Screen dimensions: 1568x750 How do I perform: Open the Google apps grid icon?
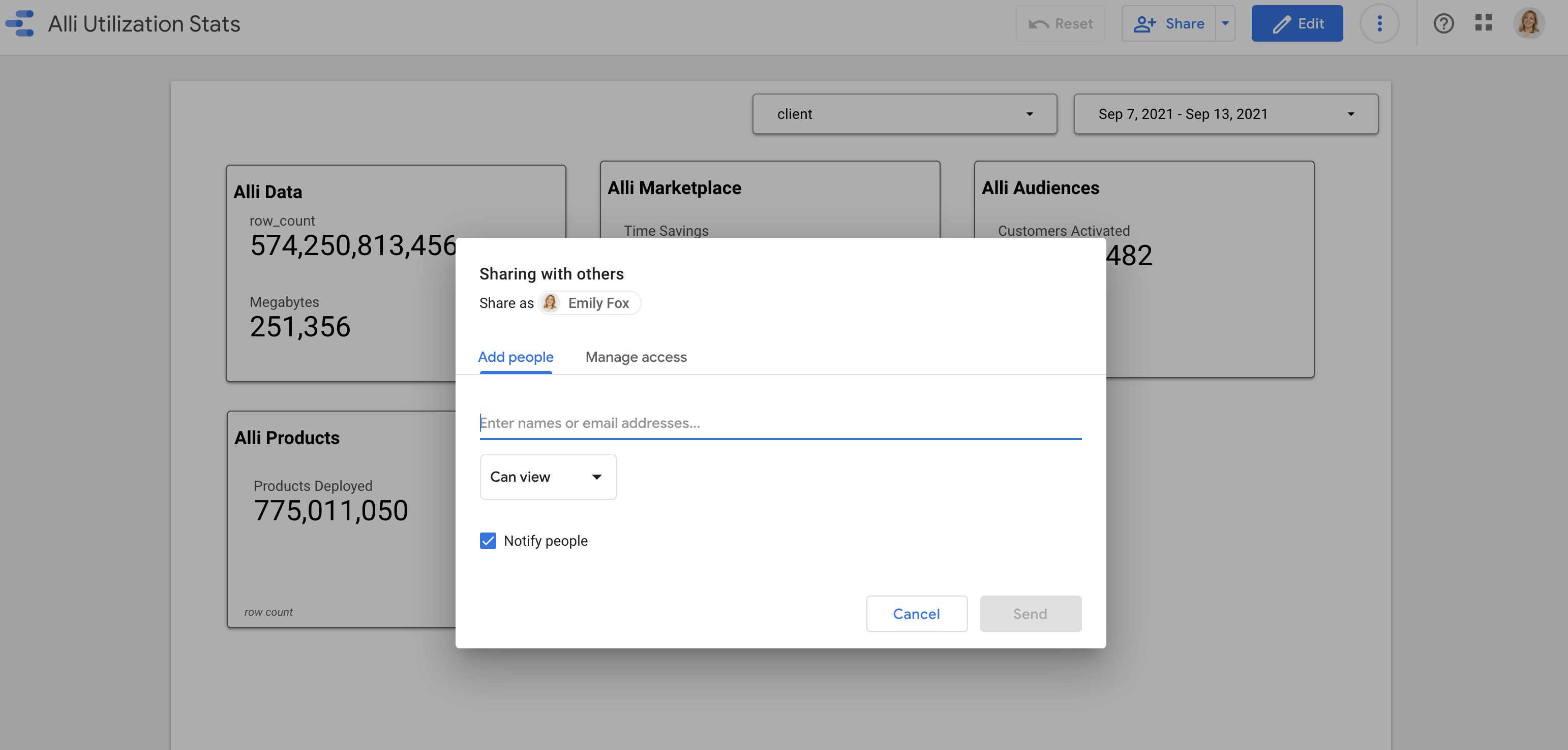[x=1484, y=24]
